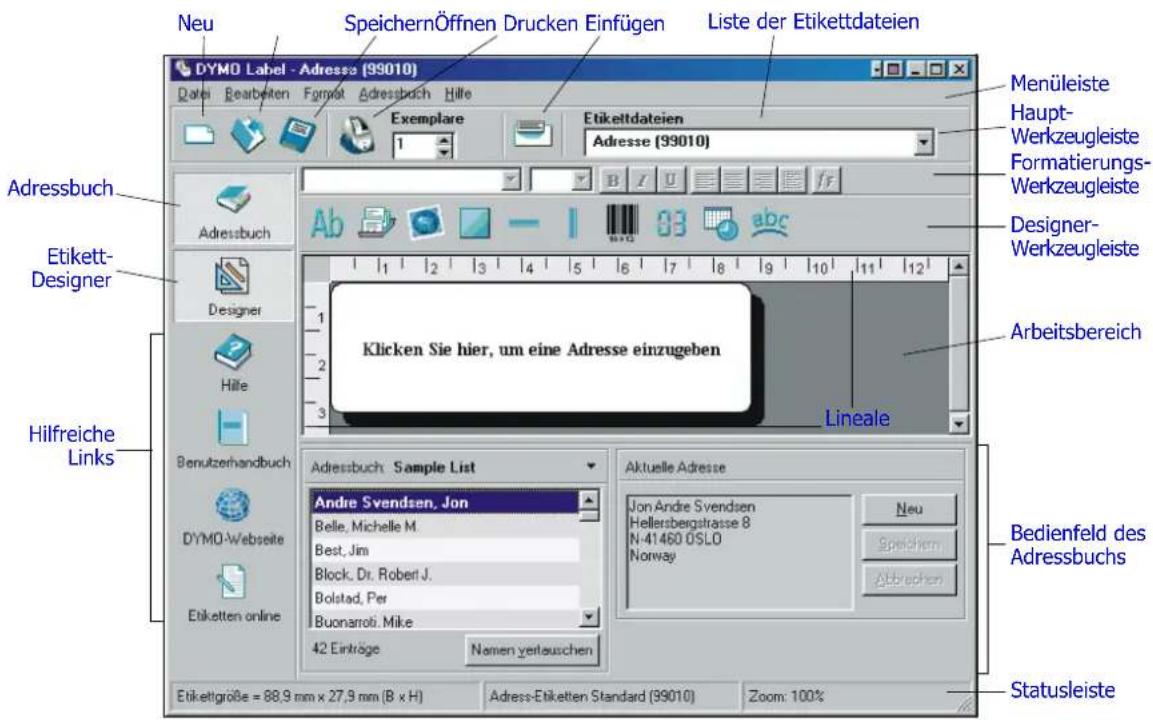Viewport: 1153px width, 720px height.
Task: Decrease Exemplare count with down arrow
Action: point(443,152)
